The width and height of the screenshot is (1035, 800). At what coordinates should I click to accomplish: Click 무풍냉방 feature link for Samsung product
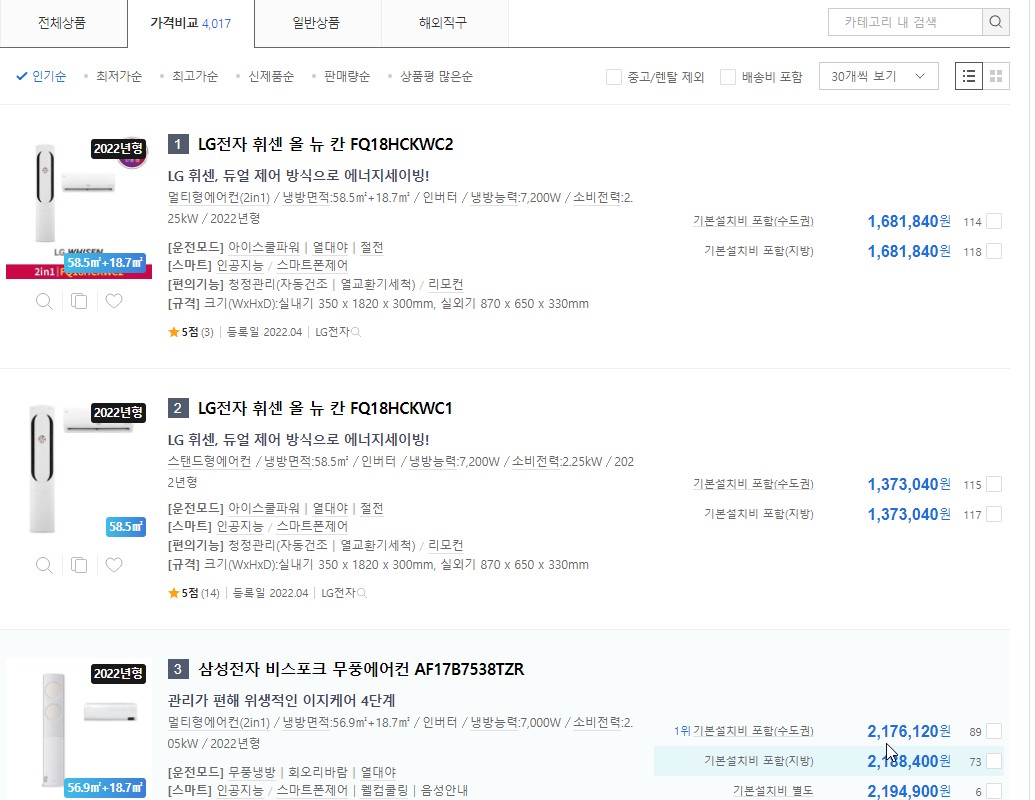(x=251, y=772)
